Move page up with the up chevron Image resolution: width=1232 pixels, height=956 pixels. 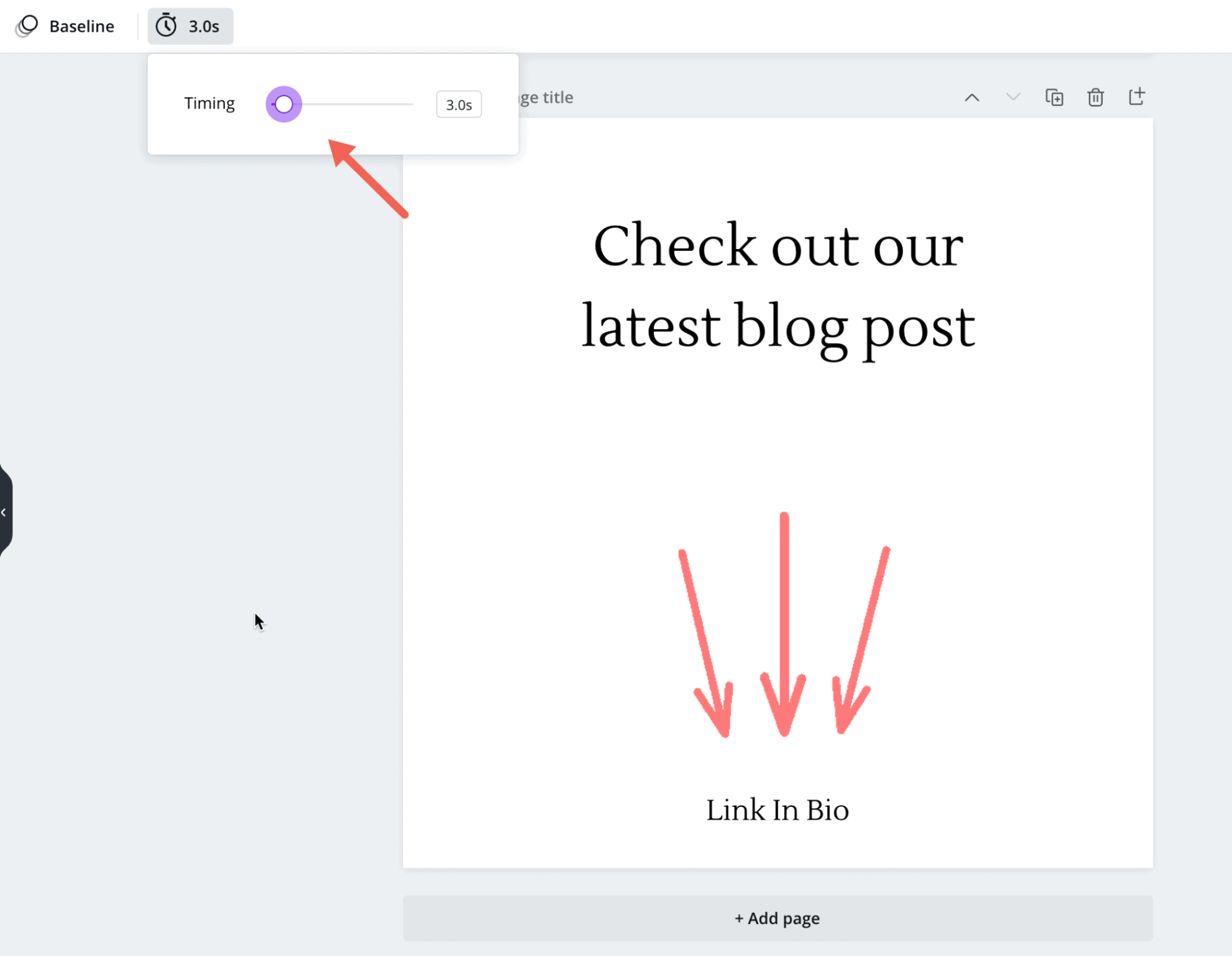click(x=972, y=97)
